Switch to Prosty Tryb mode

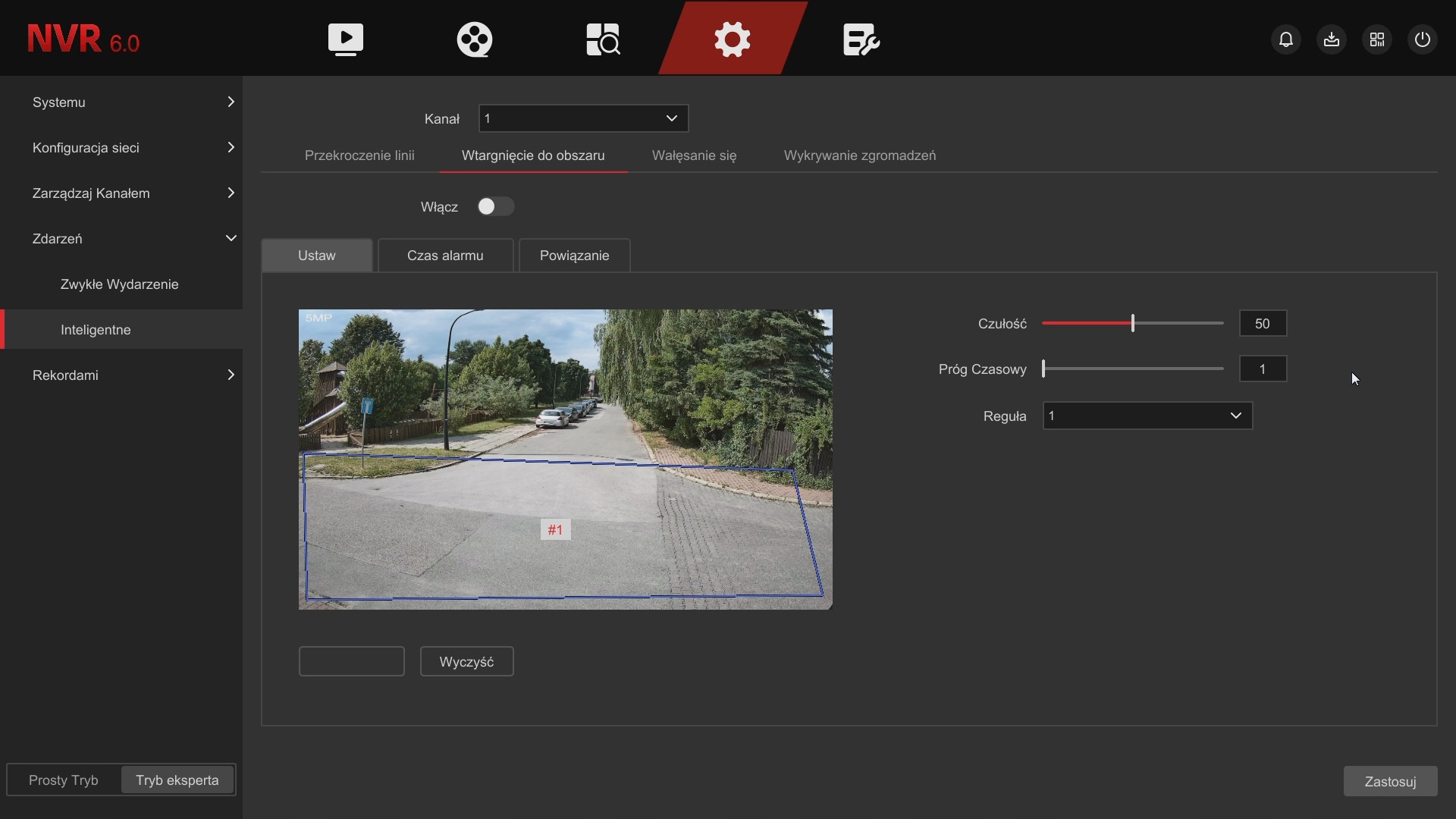(x=64, y=780)
